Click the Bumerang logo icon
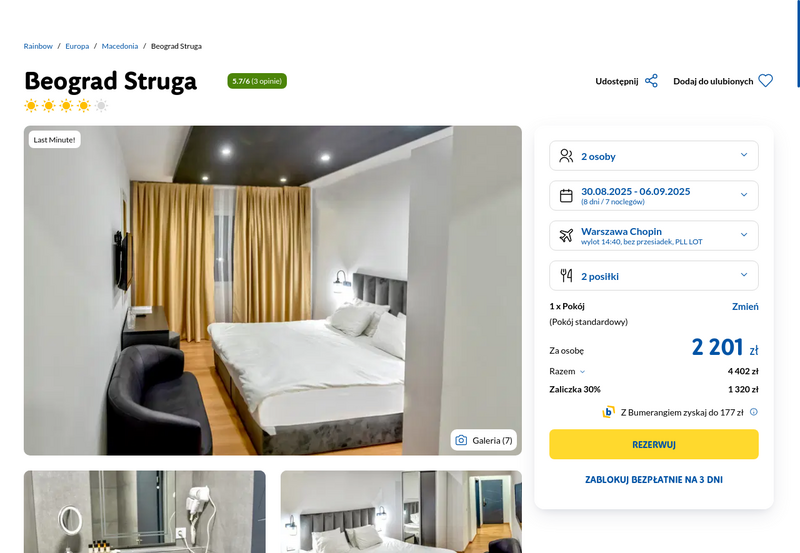The height and width of the screenshot is (553, 800). tap(608, 412)
